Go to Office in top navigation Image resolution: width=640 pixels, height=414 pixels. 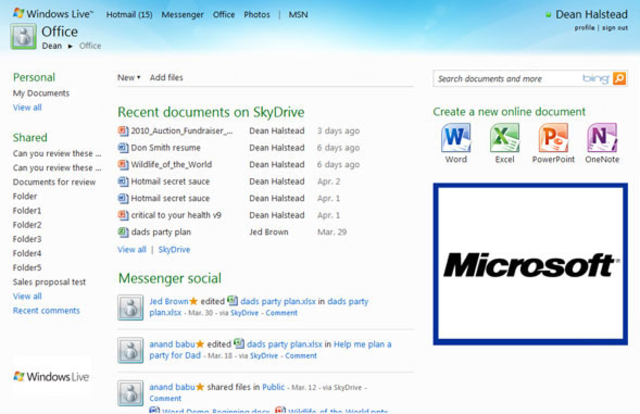(x=224, y=15)
